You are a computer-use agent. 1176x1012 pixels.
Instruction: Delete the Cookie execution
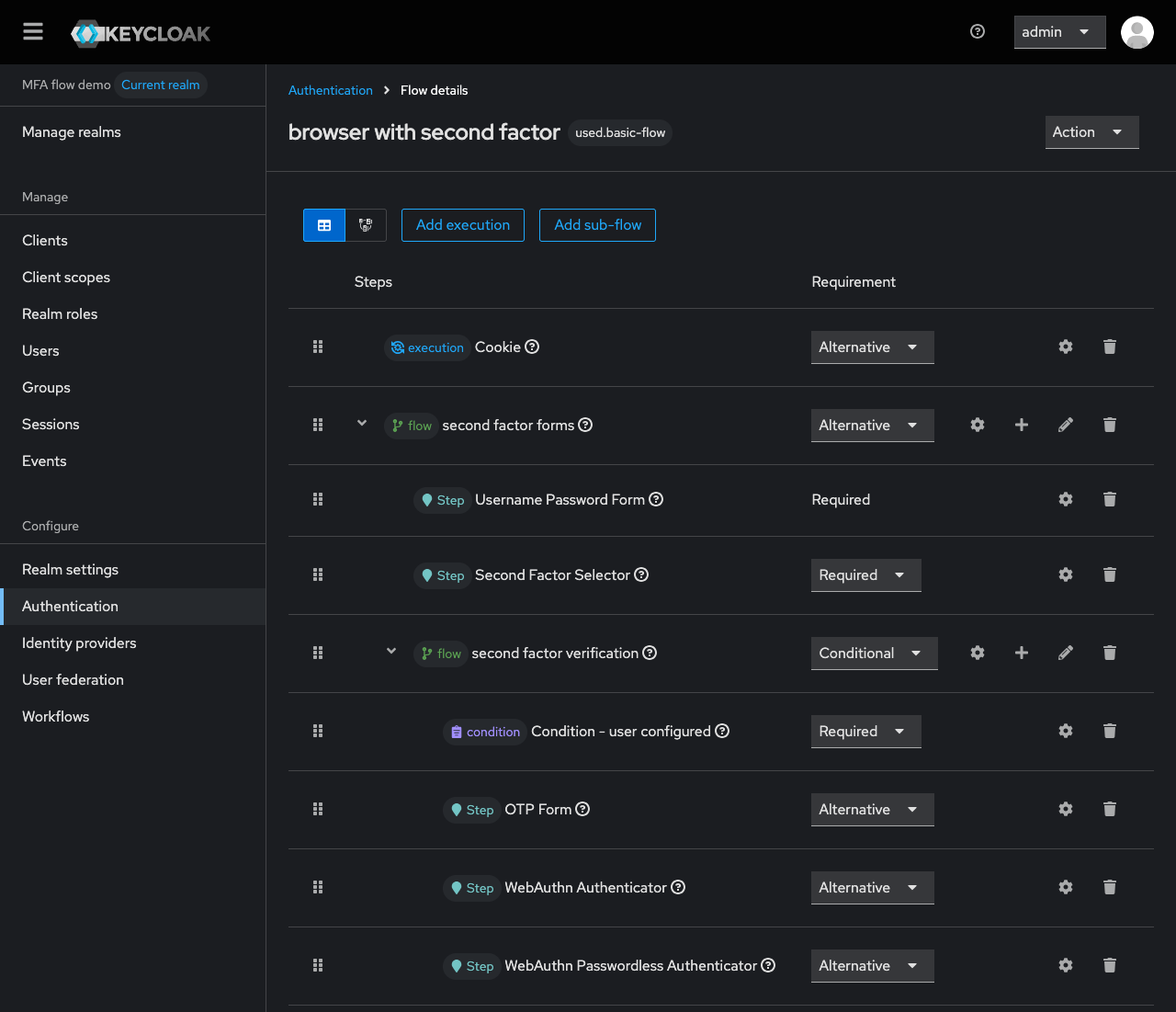(1110, 347)
